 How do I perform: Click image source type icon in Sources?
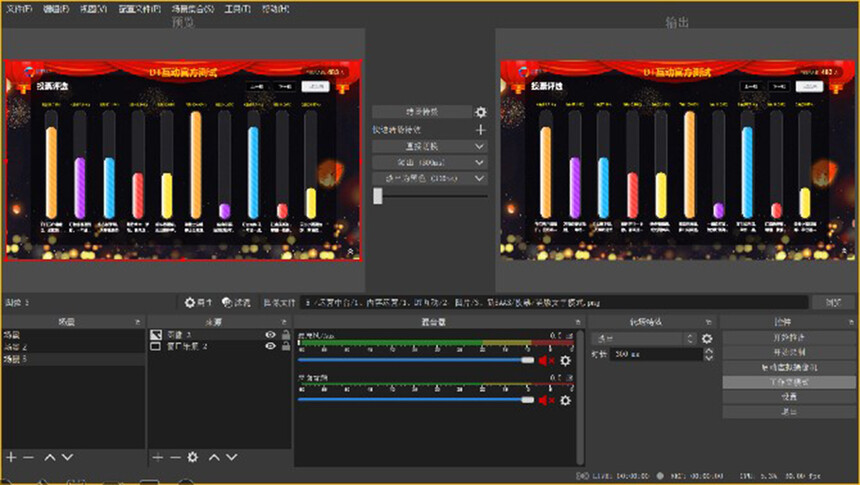pos(156,335)
